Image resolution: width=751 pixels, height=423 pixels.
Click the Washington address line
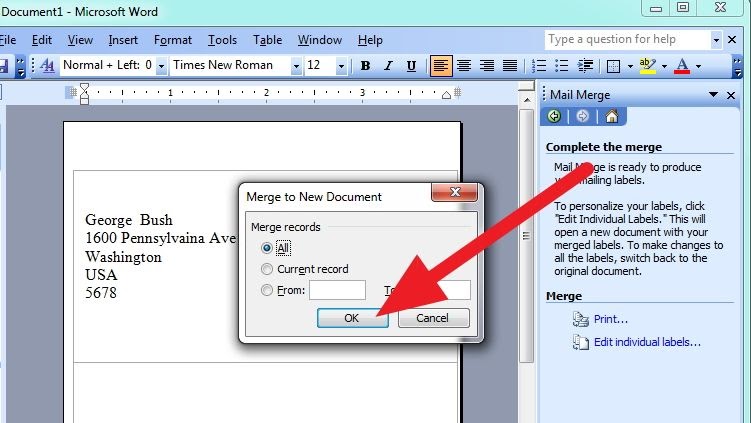123,257
